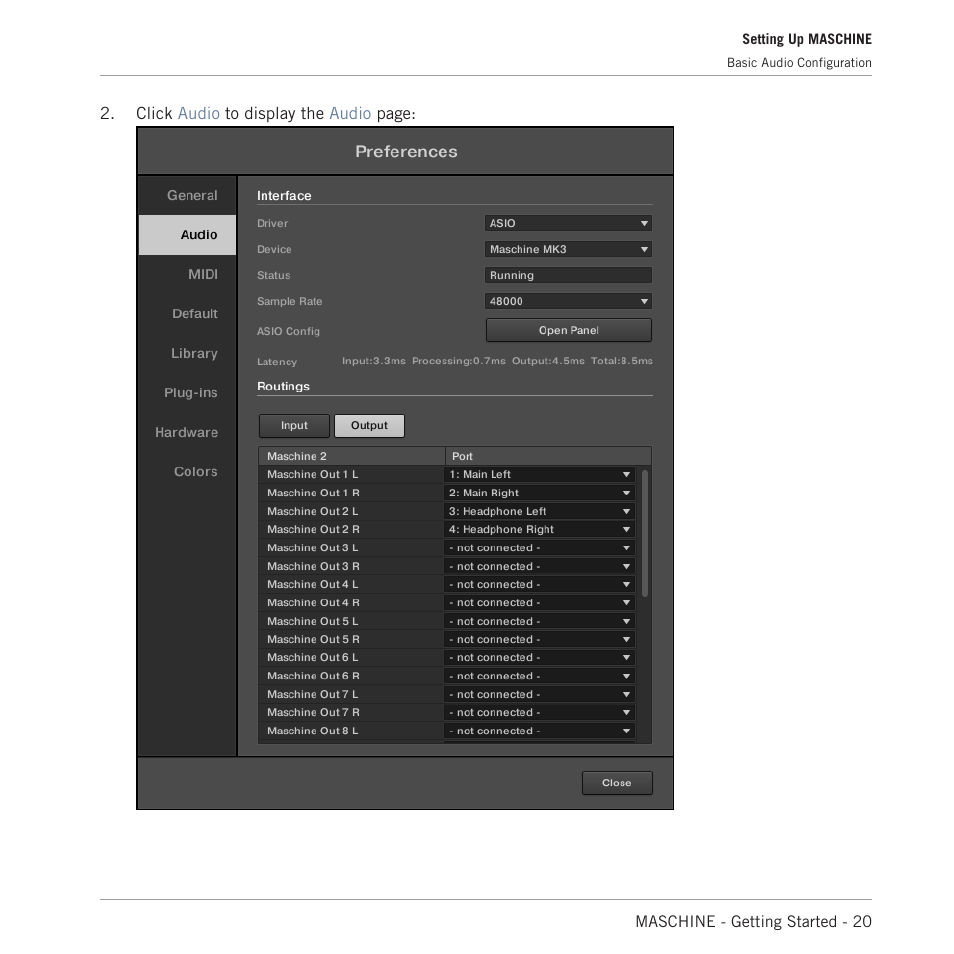
Task: Select the Maschine Out 5 L row label
Action: pos(313,621)
